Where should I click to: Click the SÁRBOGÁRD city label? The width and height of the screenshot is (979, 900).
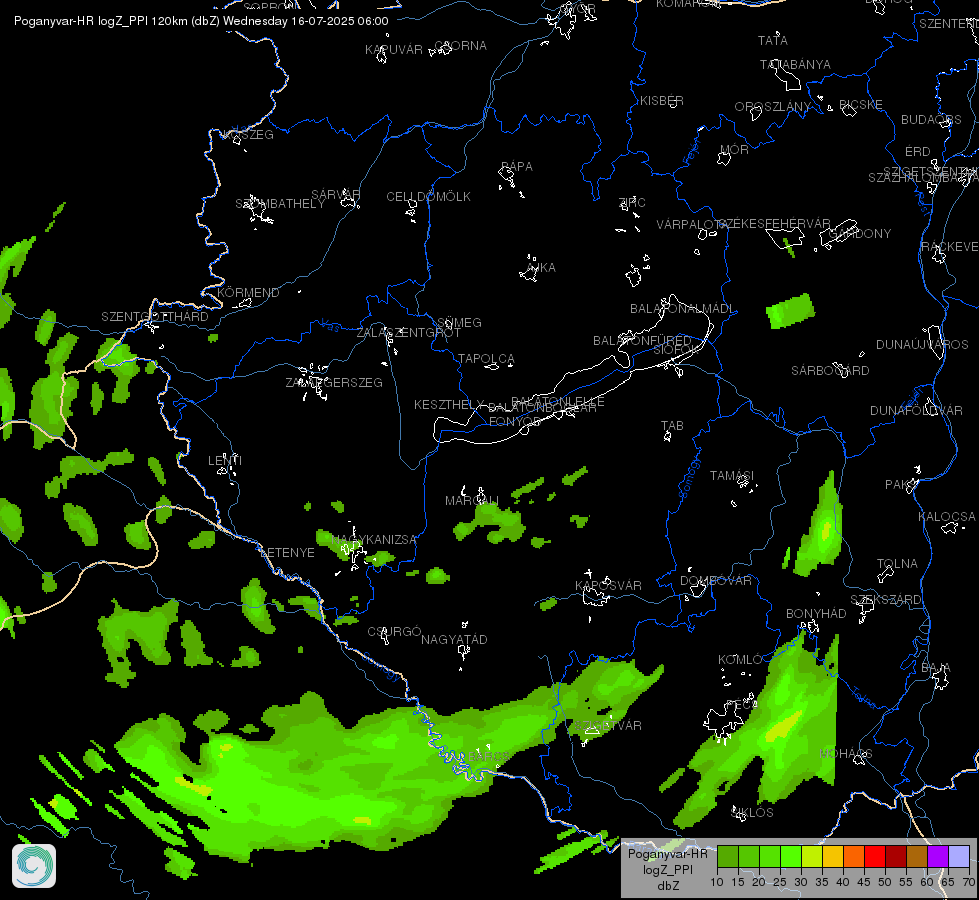coord(830,370)
